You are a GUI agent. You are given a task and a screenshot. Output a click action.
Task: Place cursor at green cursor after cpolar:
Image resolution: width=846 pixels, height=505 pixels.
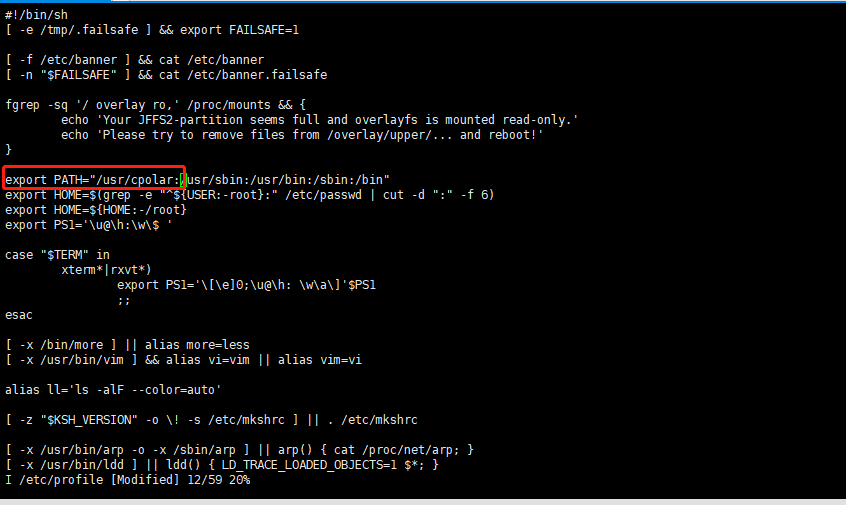click(183, 179)
